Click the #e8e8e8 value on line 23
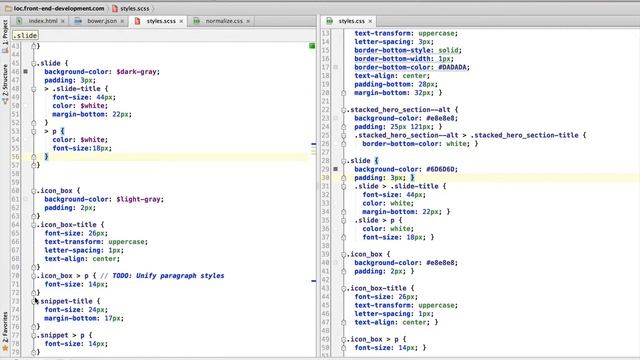This screenshot has width=640, height=360. point(441,118)
